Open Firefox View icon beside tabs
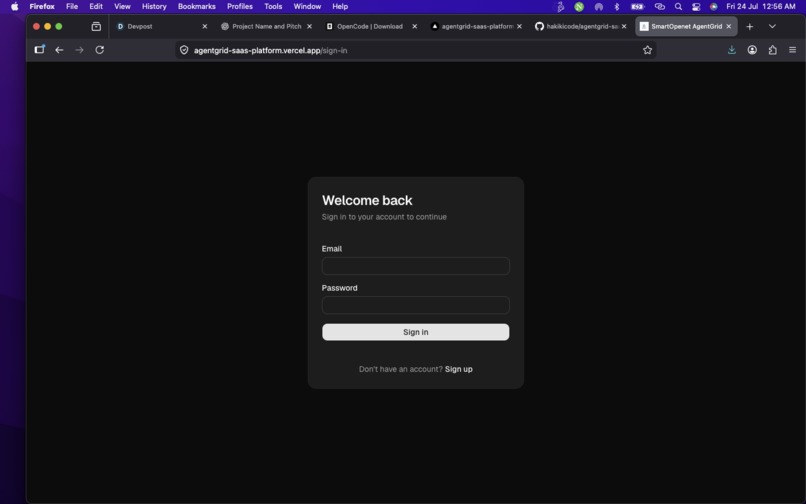 (96, 26)
